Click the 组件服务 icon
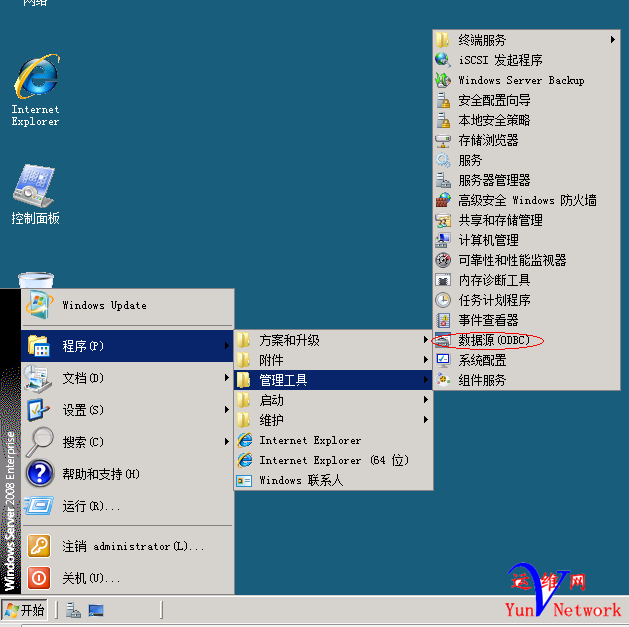 [x=443, y=379]
